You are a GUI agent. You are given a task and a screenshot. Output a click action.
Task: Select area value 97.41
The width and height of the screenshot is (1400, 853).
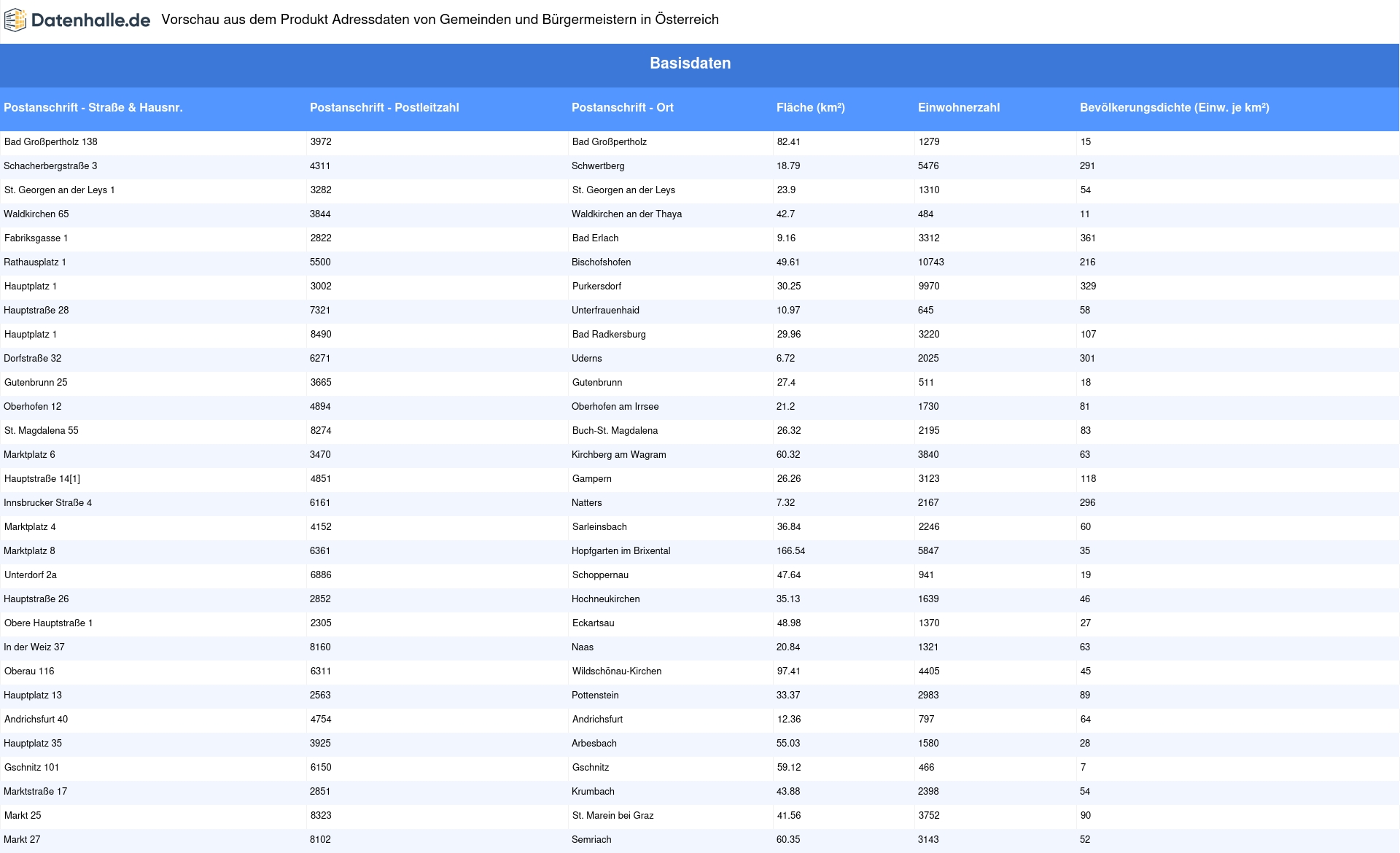pos(788,671)
